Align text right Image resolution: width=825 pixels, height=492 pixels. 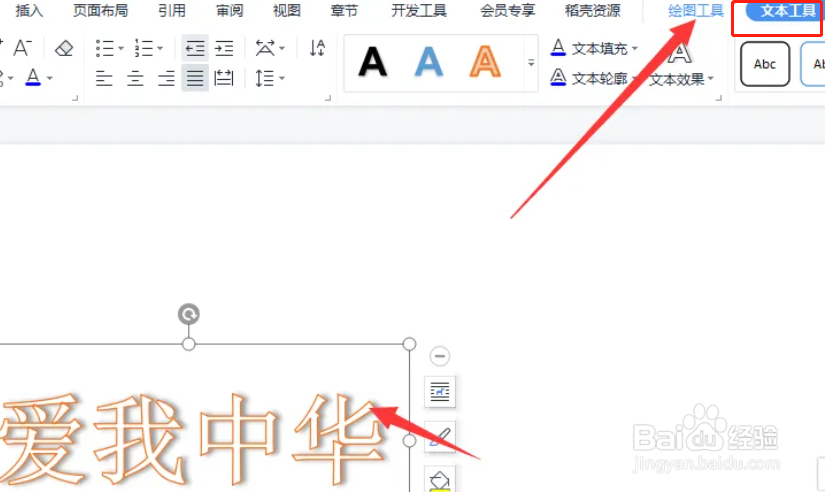pyautogui.click(x=166, y=79)
